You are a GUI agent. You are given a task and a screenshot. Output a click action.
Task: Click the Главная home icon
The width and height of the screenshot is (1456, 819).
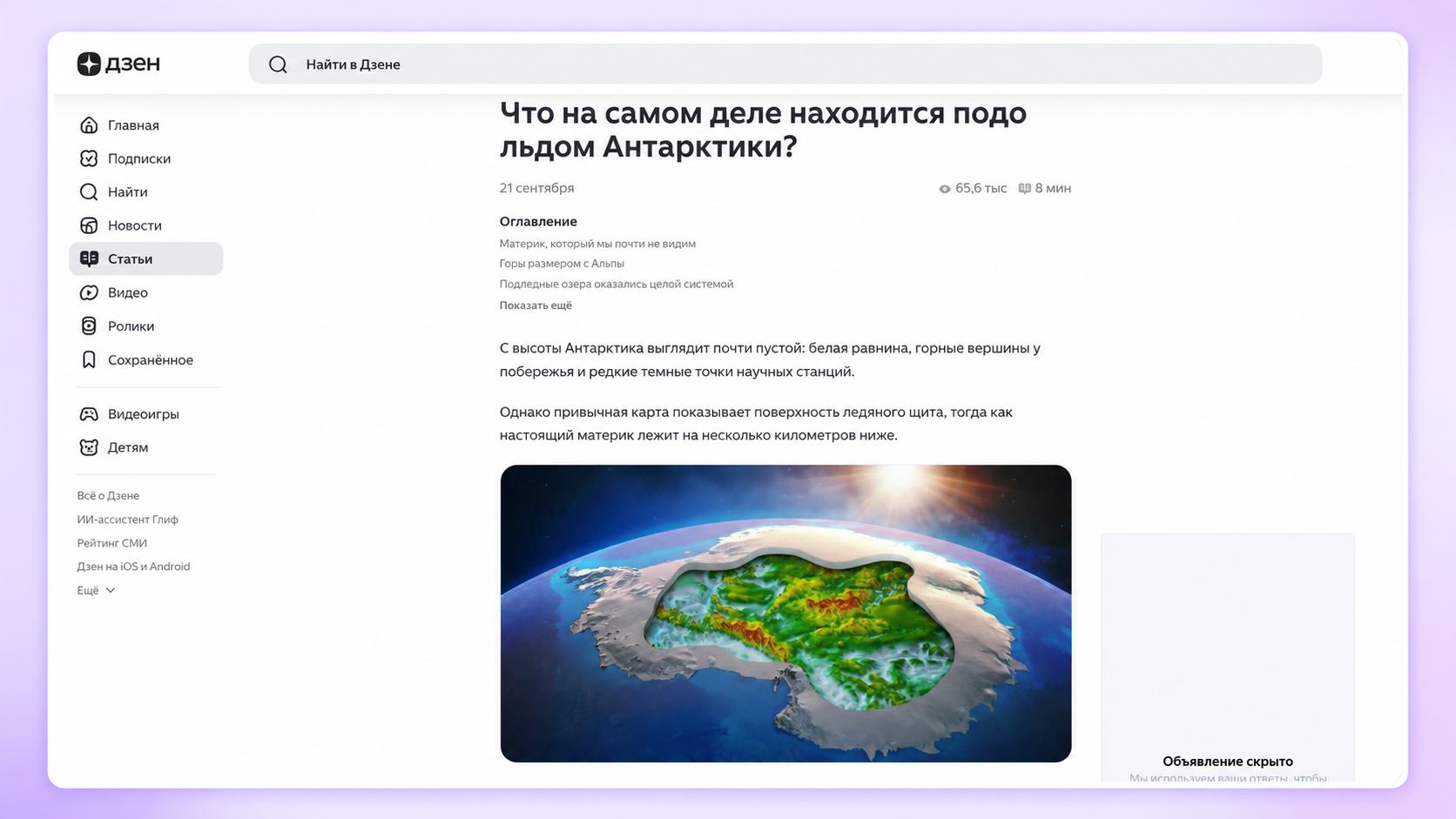tap(89, 125)
